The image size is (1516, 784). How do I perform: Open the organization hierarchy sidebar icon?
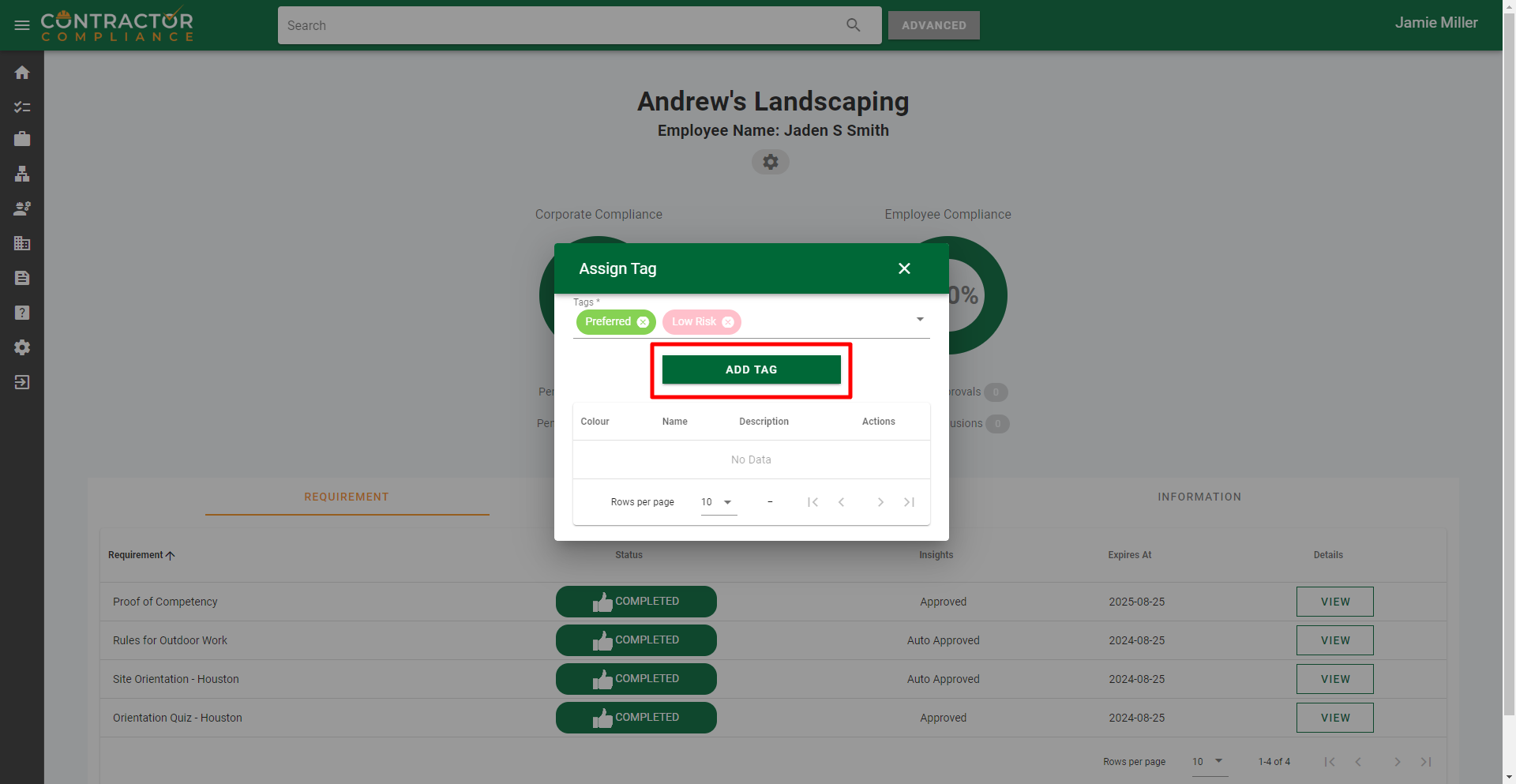click(x=22, y=174)
